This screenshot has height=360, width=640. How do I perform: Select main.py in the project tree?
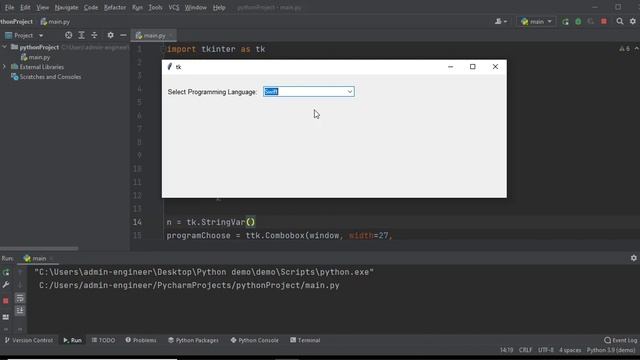coord(36,58)
